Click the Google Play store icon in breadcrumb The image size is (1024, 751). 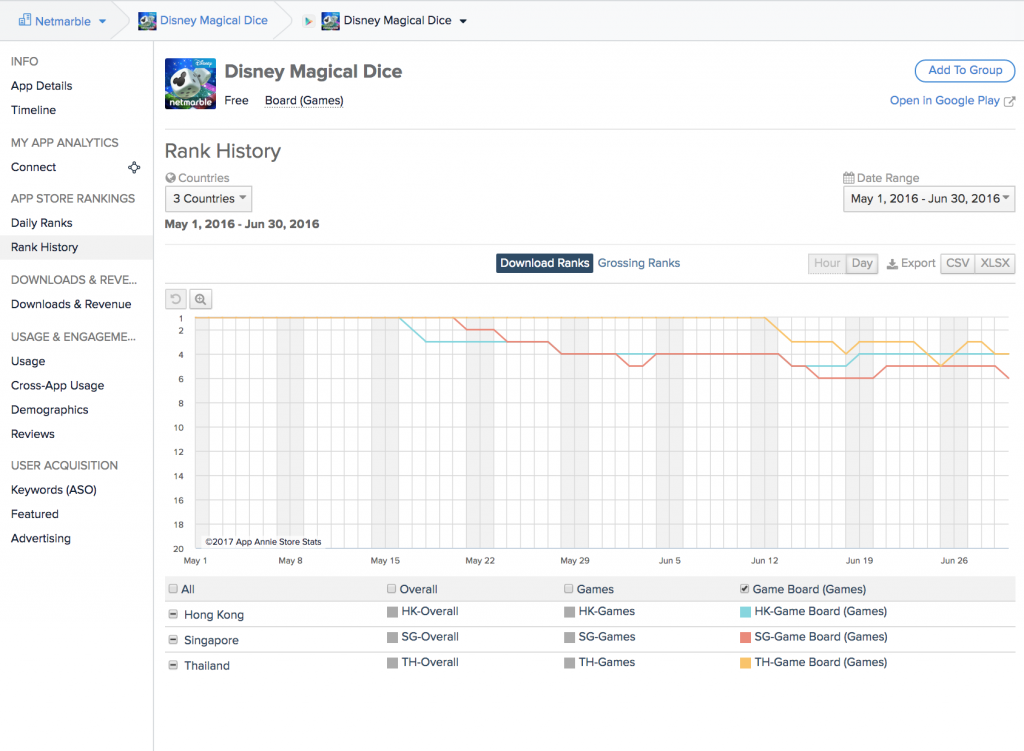308,22
